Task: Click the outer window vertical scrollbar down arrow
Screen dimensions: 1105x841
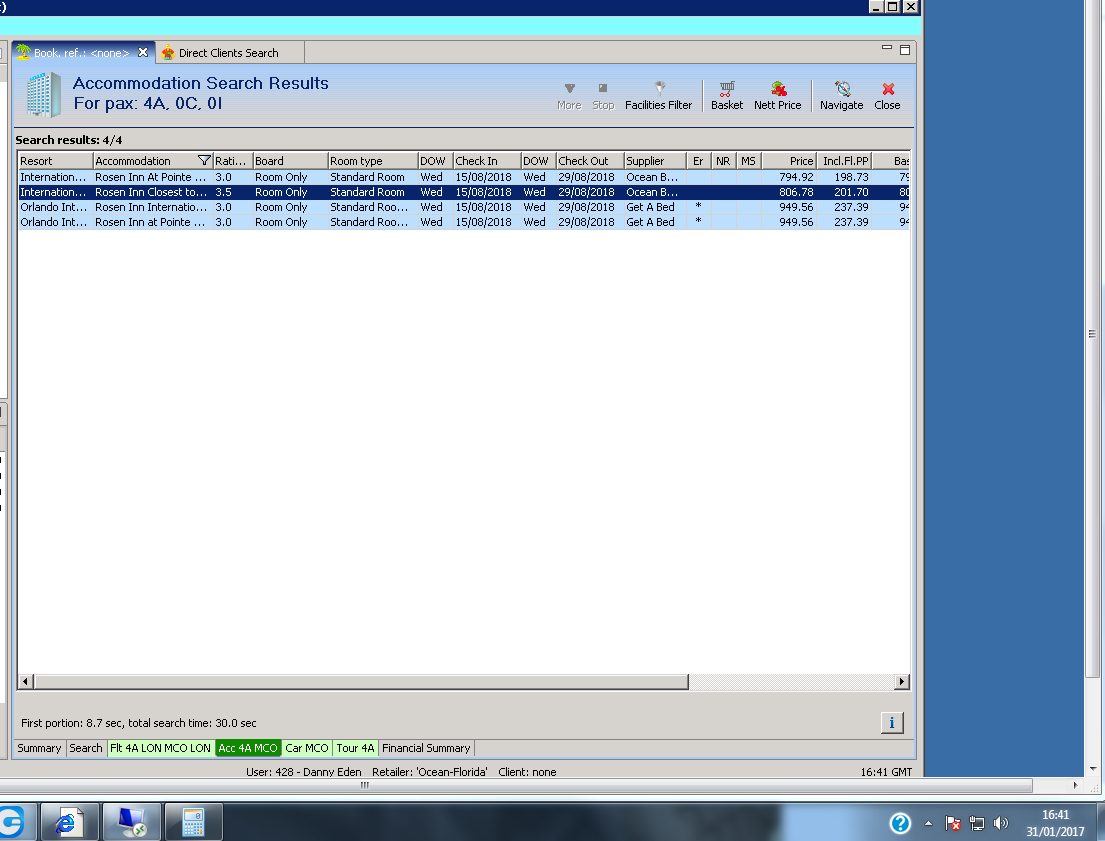Action: 1092,768
